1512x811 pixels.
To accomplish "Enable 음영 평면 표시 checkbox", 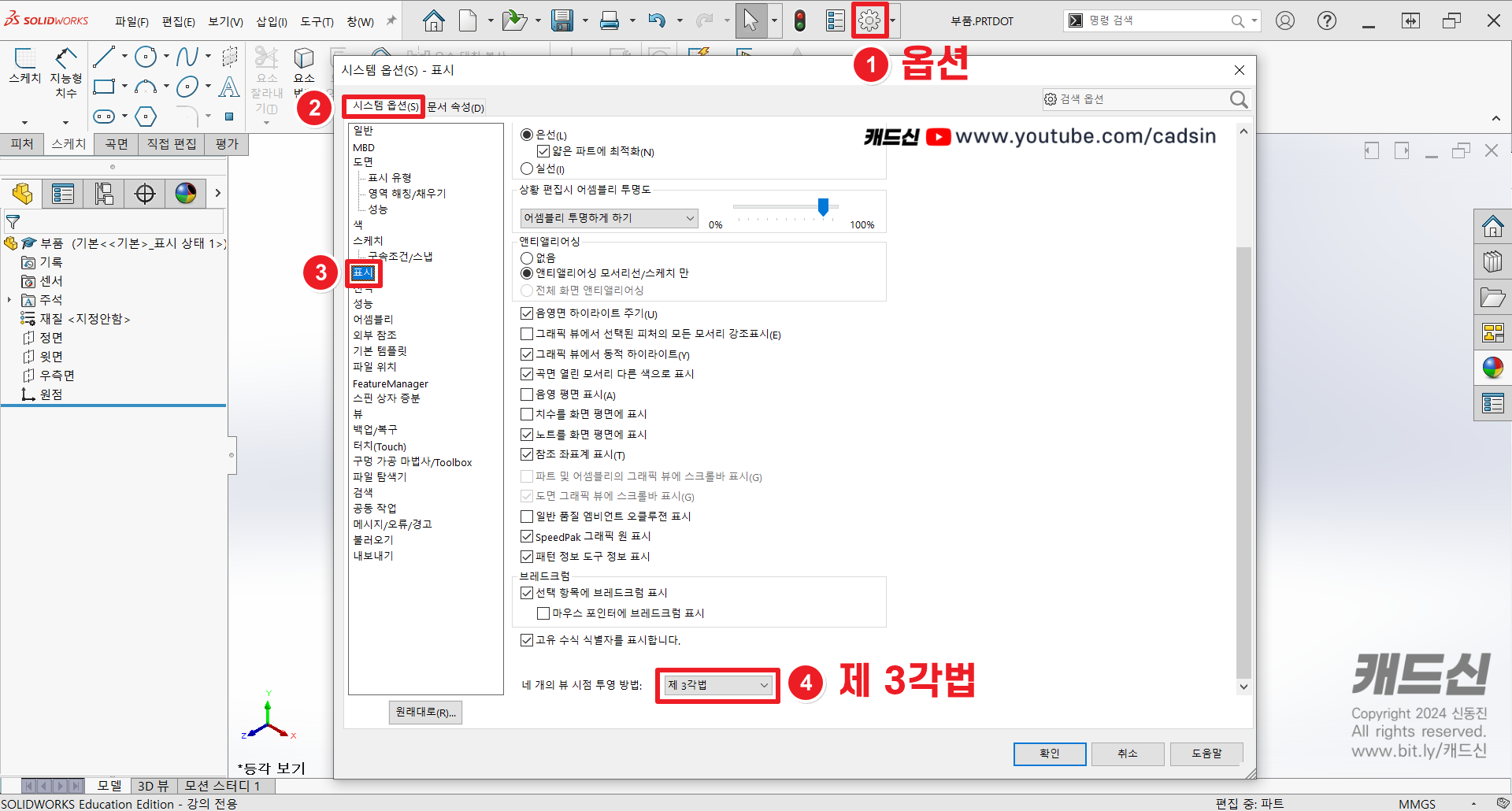I will click(x=527, y=394).
